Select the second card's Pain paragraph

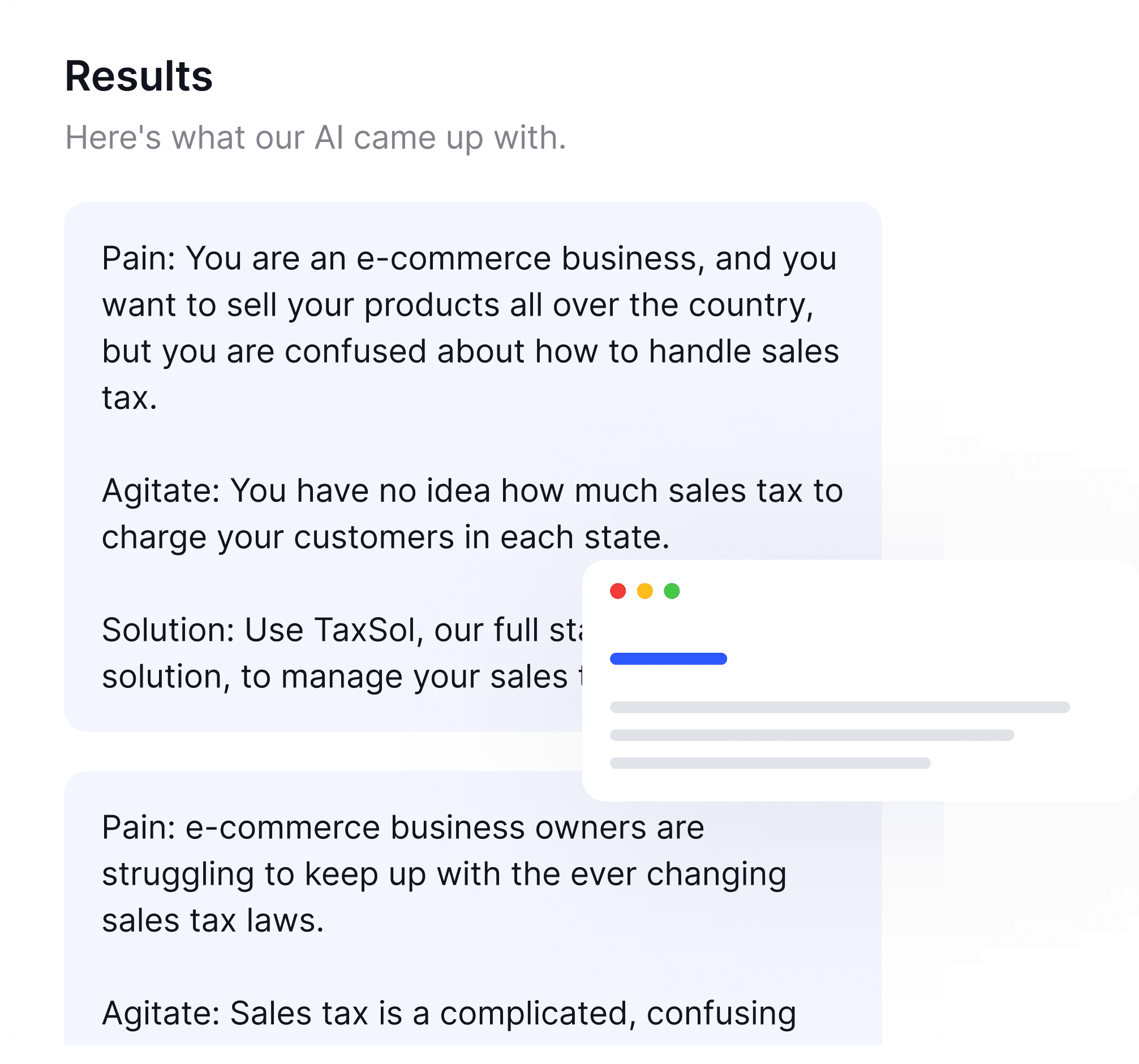click(x=444, y=874)
